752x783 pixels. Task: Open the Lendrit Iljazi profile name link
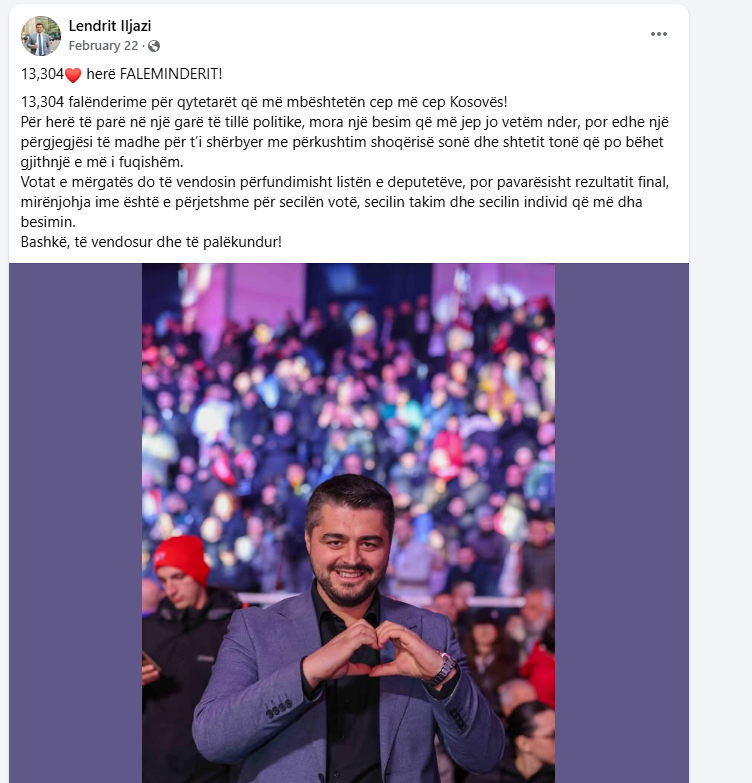pos(110,26)
